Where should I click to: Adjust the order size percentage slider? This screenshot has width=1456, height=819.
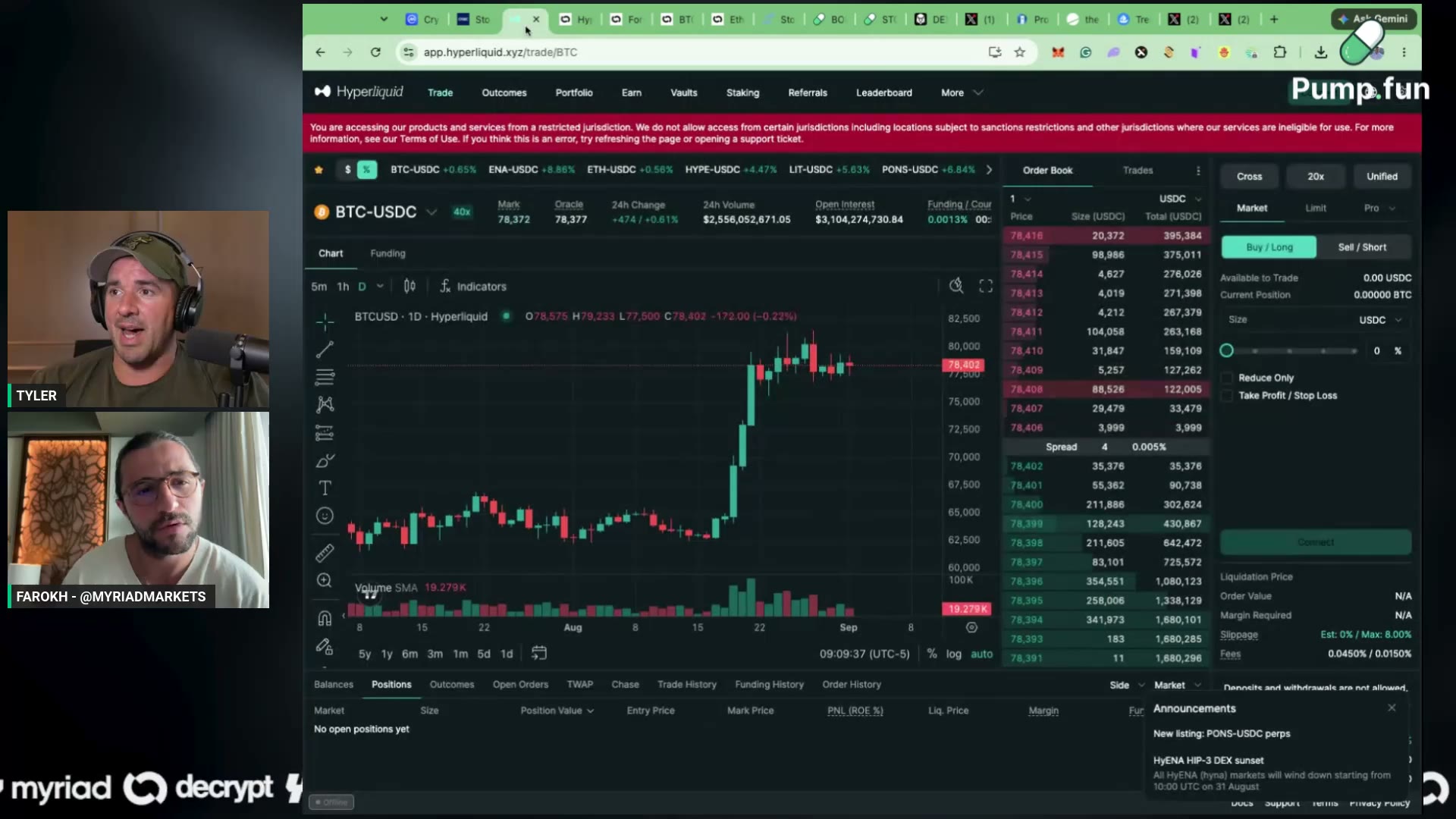pos(1291,350)
